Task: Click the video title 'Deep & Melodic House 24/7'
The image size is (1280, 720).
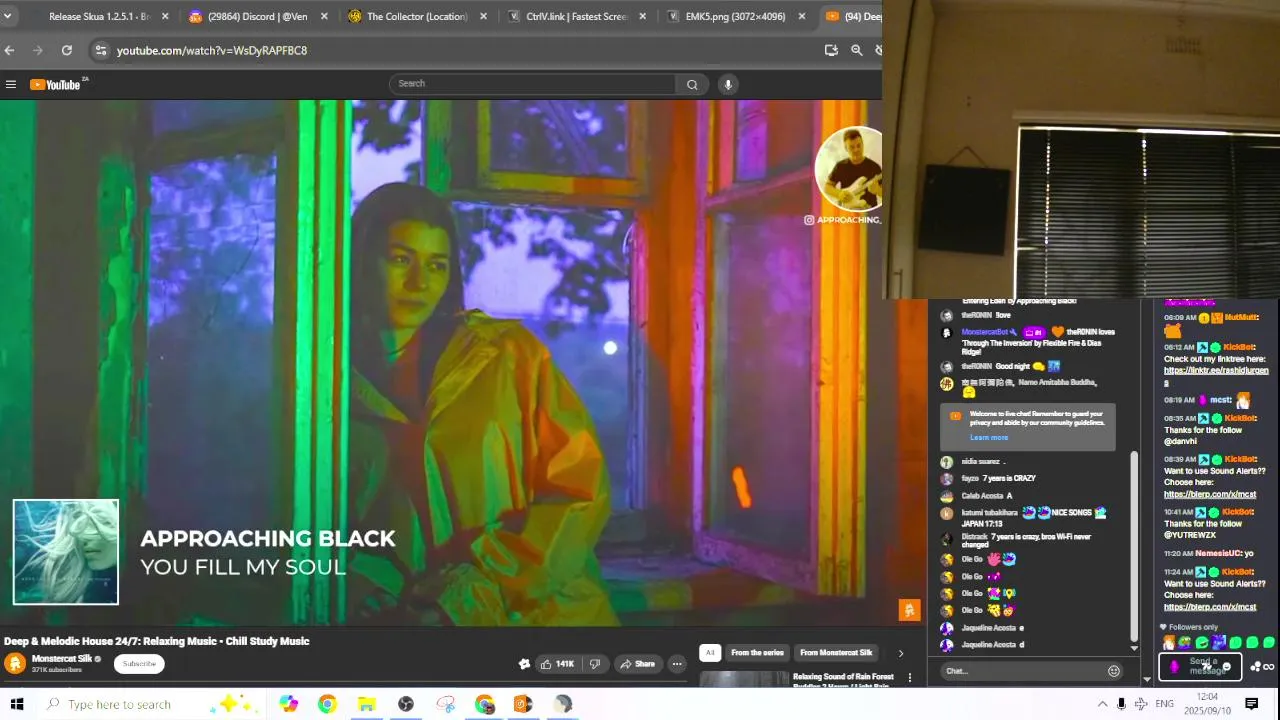Action: pyautogui.click(x=157, y=641)
